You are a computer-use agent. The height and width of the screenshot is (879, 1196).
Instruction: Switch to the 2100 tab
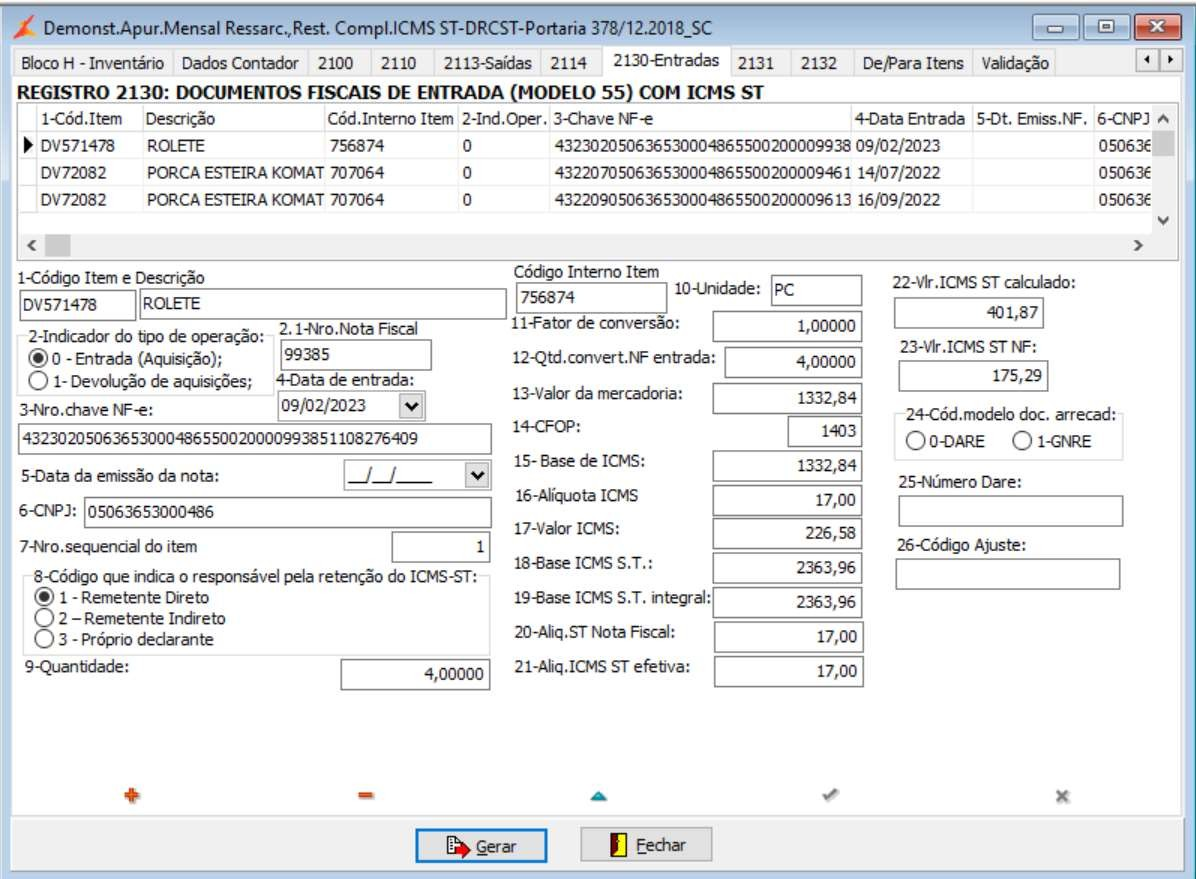336,63
